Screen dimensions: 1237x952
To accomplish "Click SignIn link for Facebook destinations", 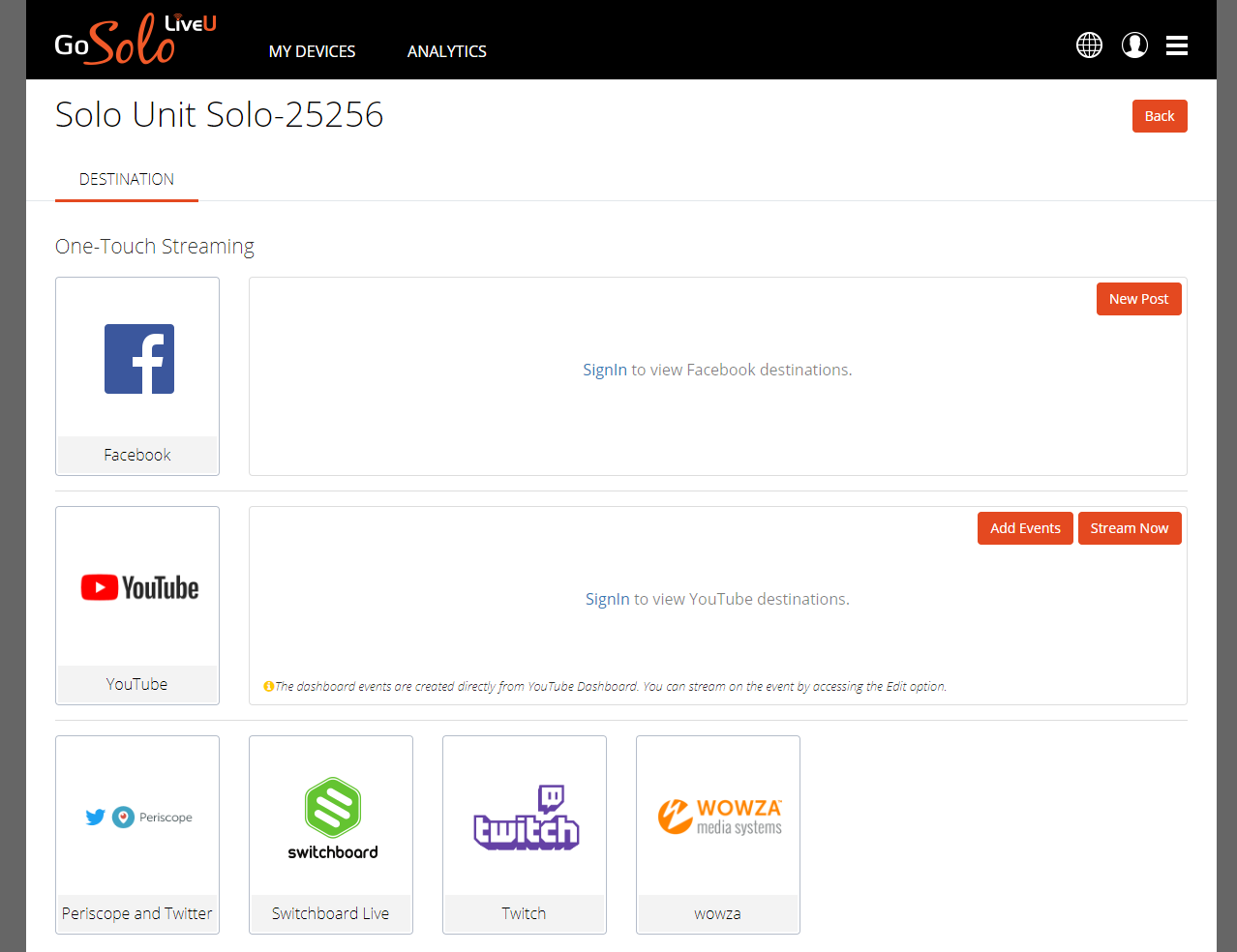I will 605,370.
